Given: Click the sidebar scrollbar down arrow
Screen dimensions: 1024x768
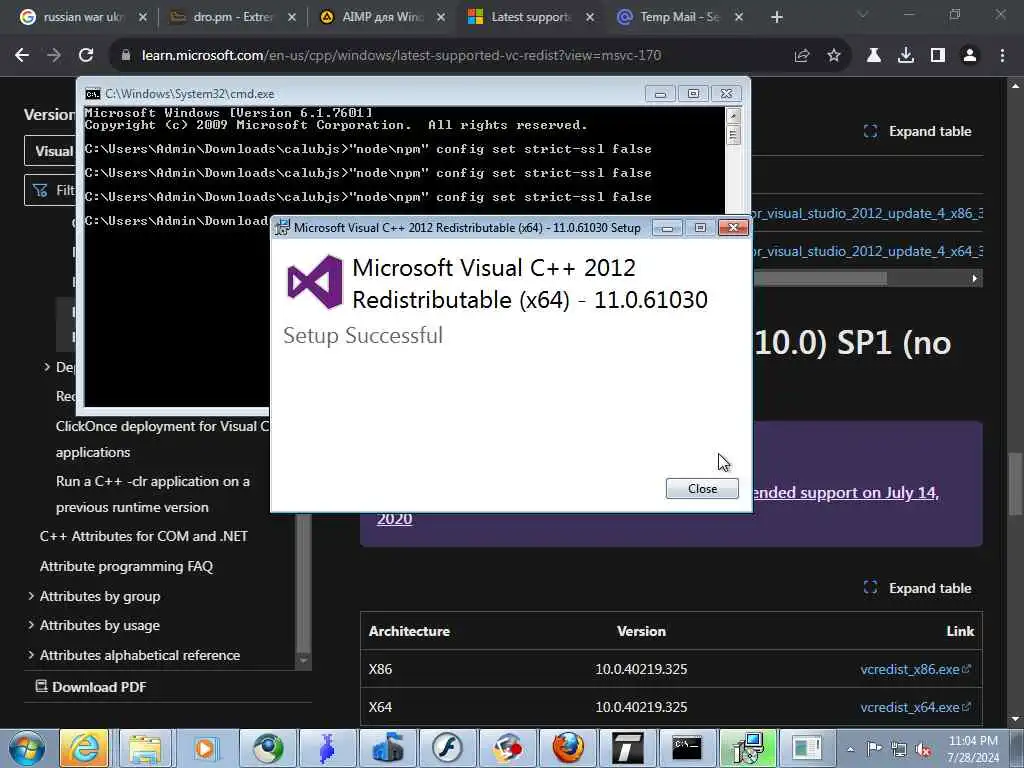Looking at the screenshot, I should coord(304,660).
